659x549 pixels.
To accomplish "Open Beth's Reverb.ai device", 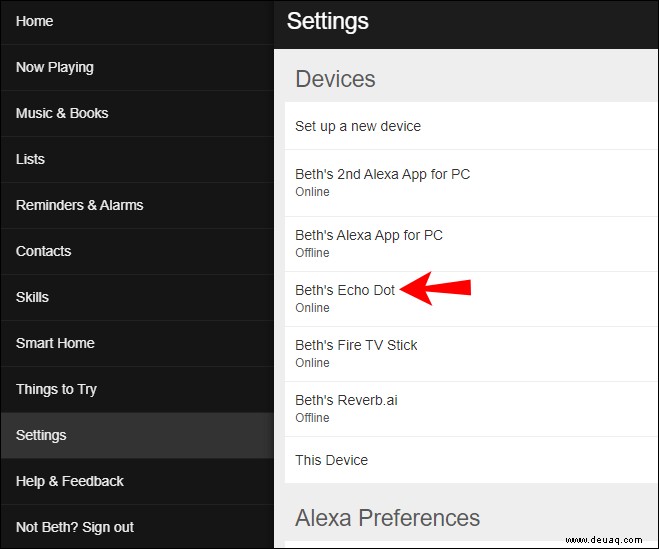I will click(x=471, y=409).
